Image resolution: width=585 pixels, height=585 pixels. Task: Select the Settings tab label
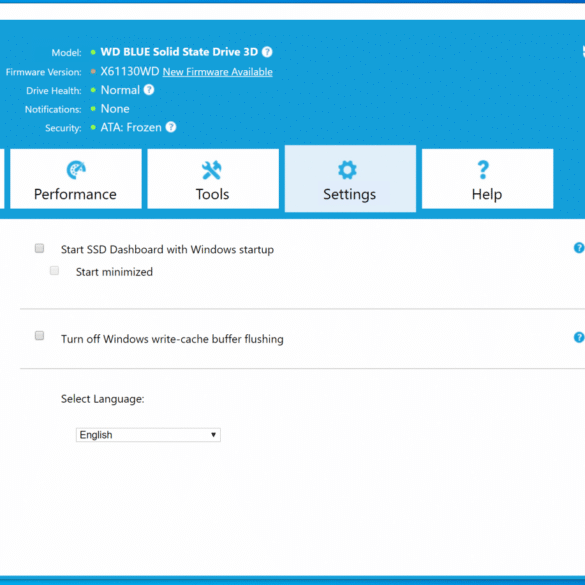[350, 194]
